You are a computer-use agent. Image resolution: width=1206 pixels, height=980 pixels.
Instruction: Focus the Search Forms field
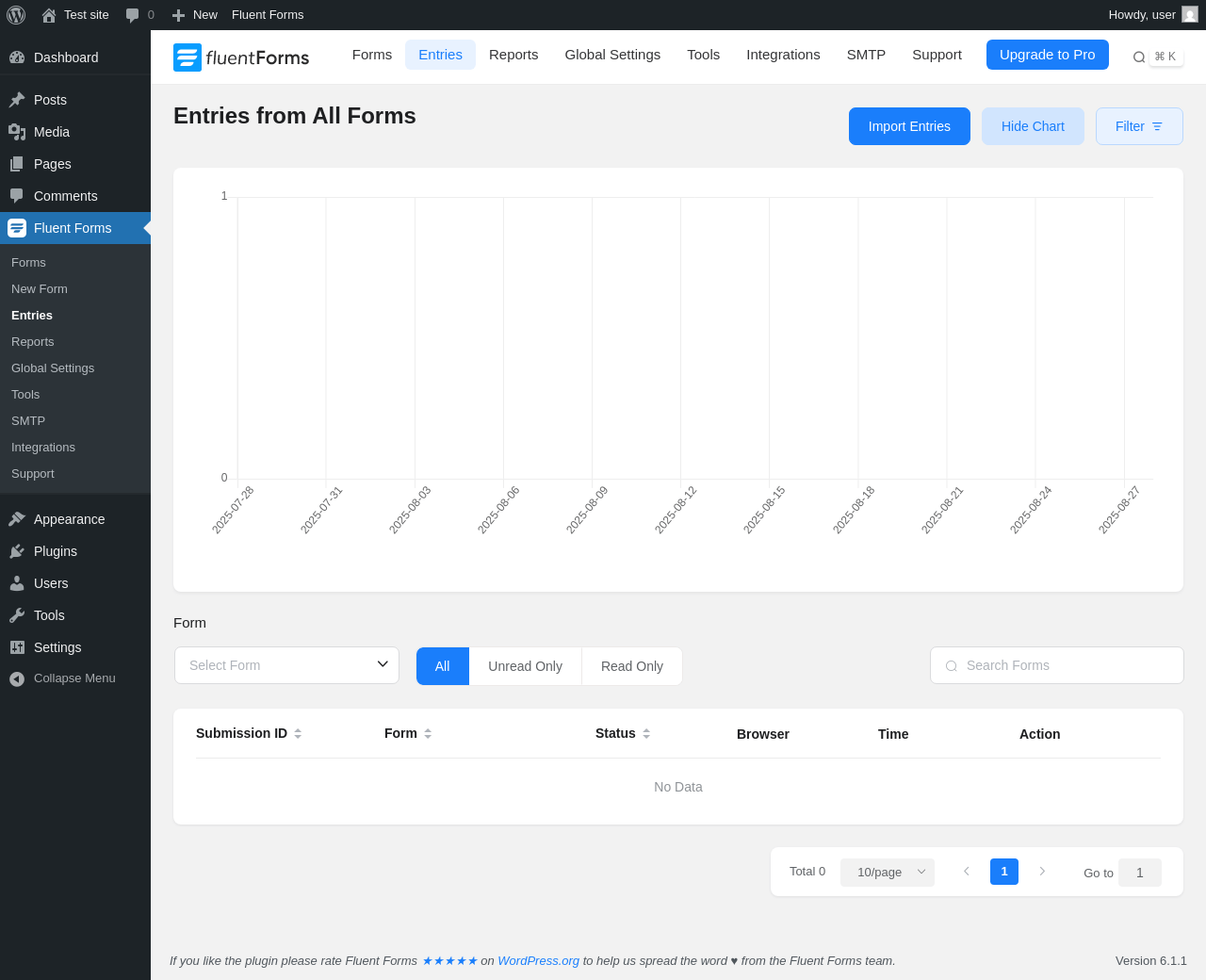tap(1057, 665)
